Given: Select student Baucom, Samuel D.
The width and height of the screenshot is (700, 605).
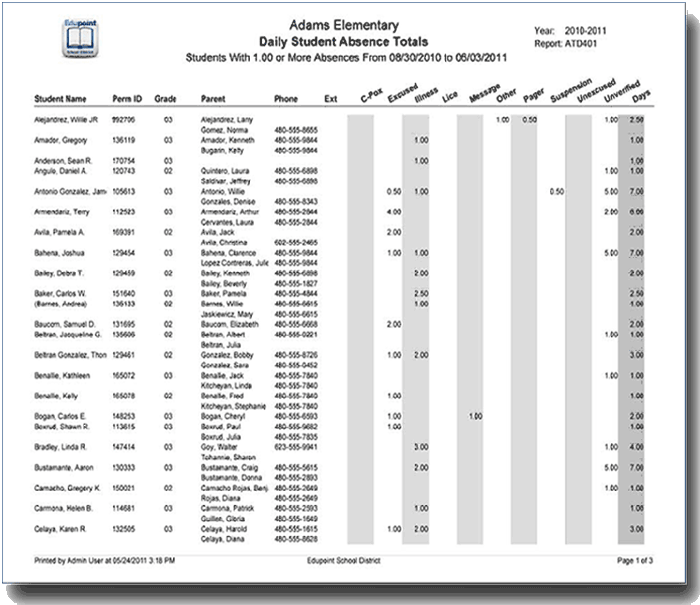Looking at the screenshot, I should (64, 324).
